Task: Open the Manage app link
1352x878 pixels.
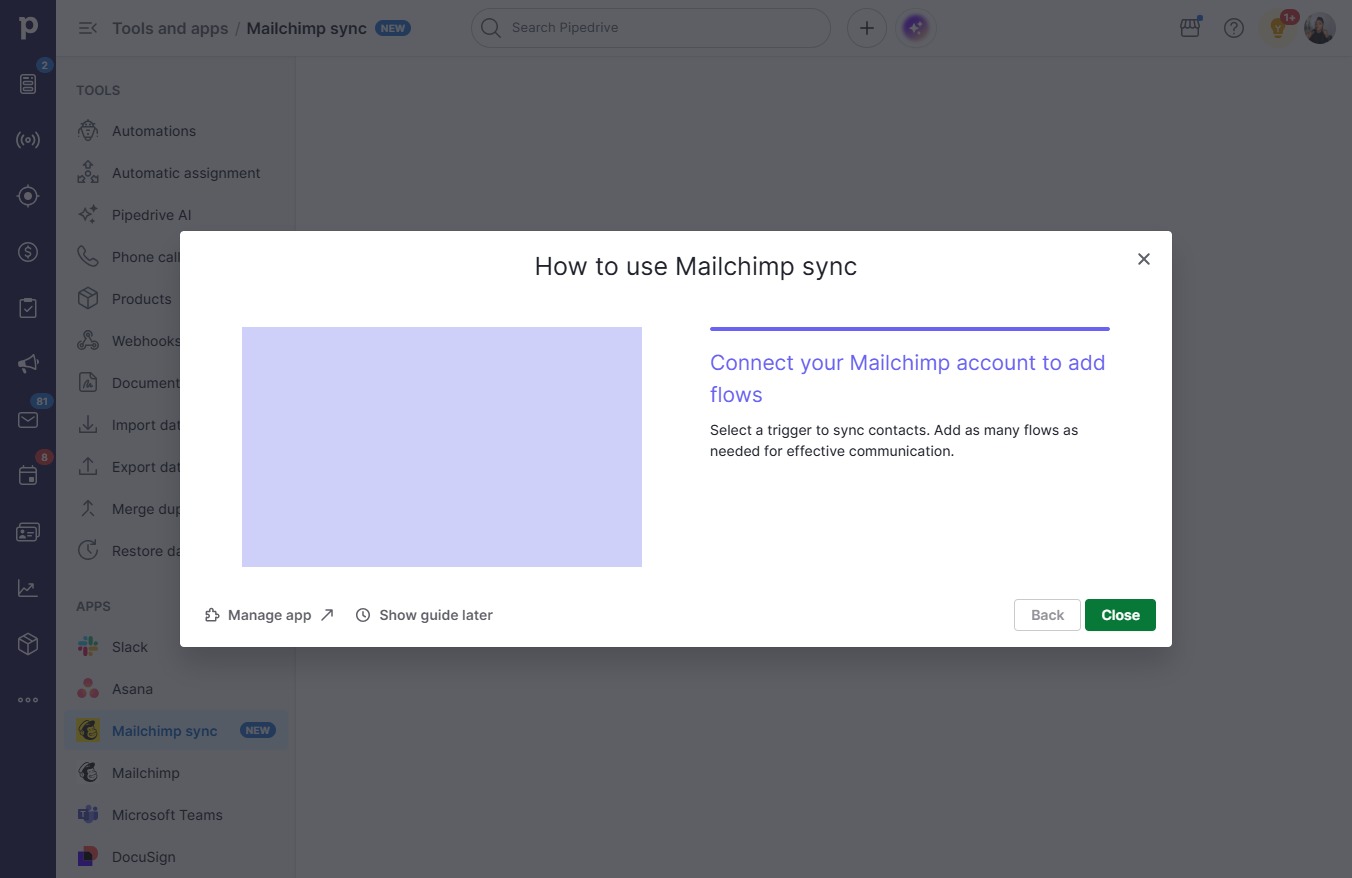Action: tap(269, 615)
